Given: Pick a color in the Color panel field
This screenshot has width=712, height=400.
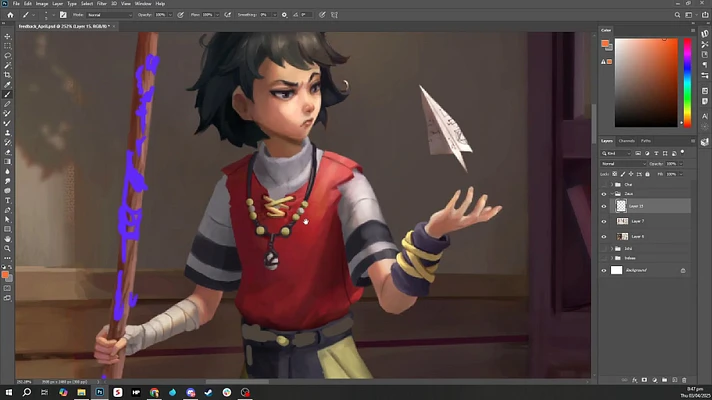Looking at the screenshot, I should [x=646, y=83].
